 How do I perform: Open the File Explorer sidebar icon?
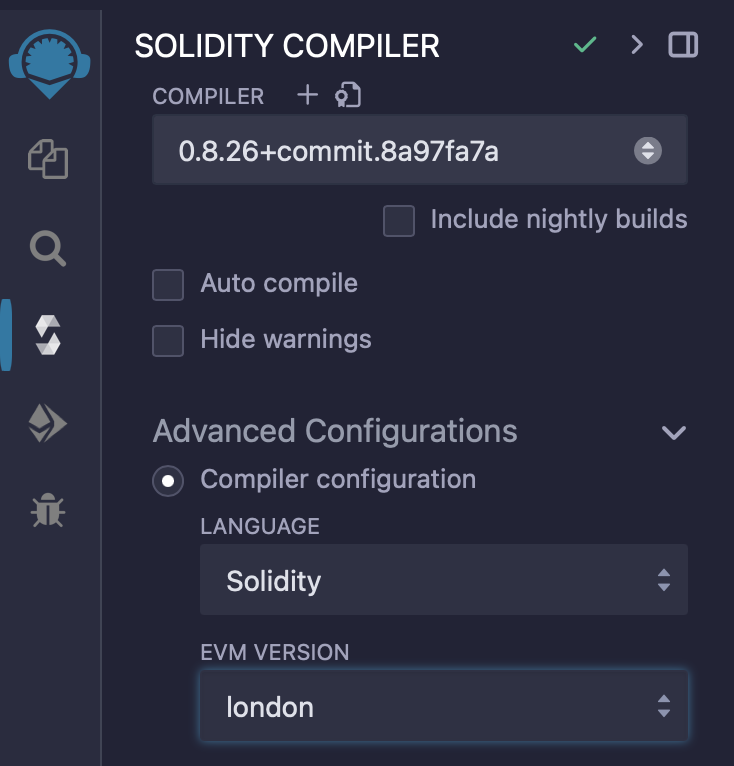pos(48,159)
